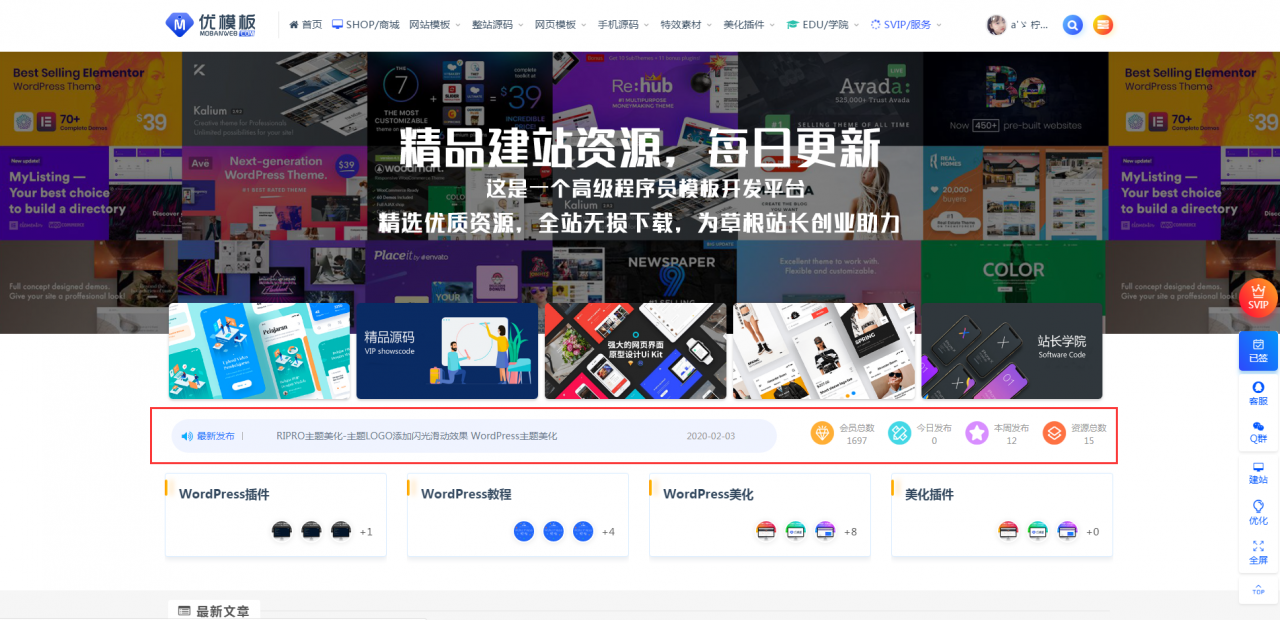Expand the 特效素材 dropdown menu

(x=686, y=25)
